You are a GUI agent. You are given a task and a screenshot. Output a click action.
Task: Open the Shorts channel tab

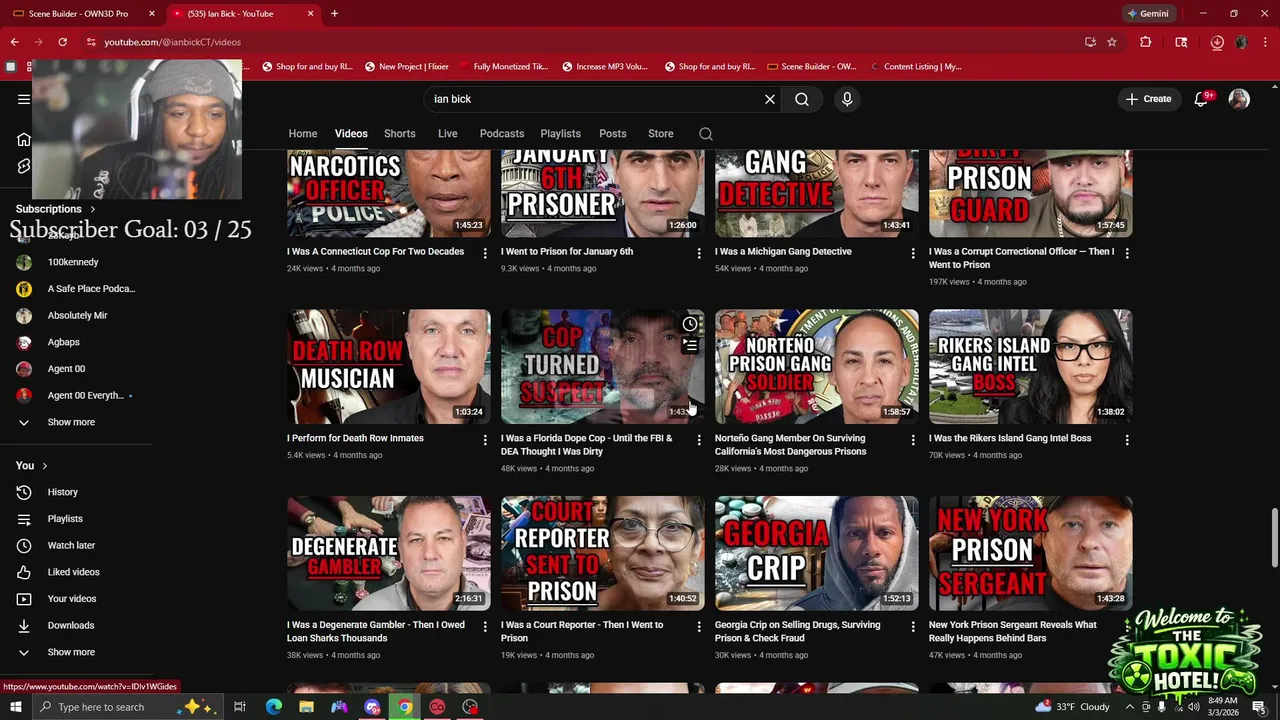point(400,134)
